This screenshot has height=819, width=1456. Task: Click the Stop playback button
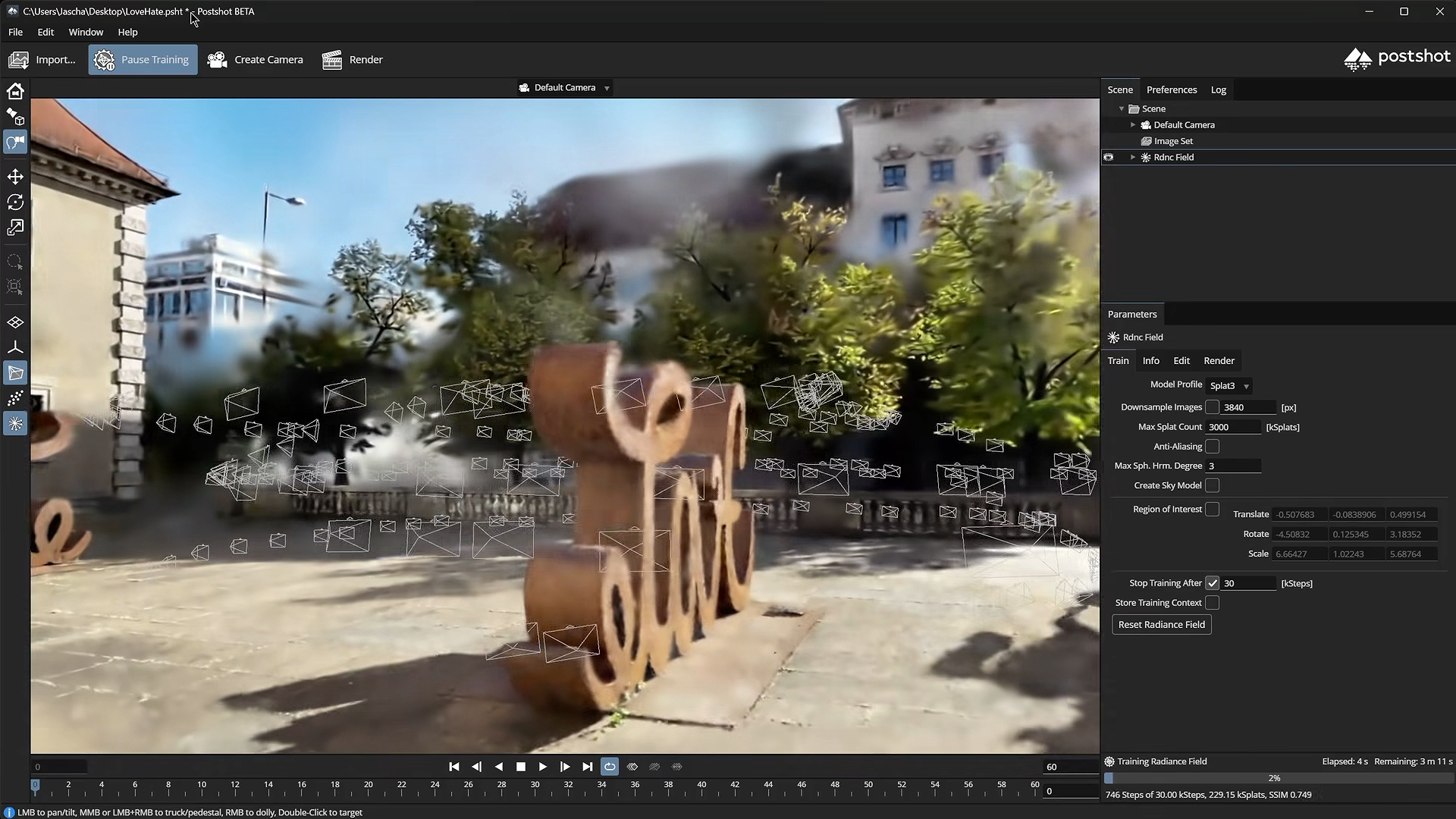[x=520, y=767]
